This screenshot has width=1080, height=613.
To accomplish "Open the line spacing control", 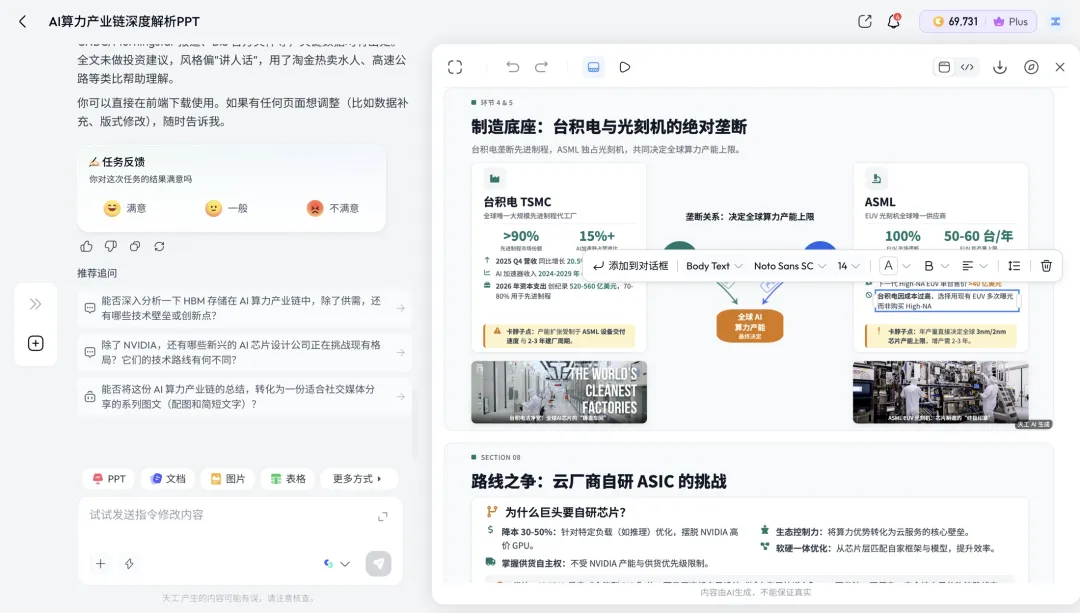I will 1014,266.
